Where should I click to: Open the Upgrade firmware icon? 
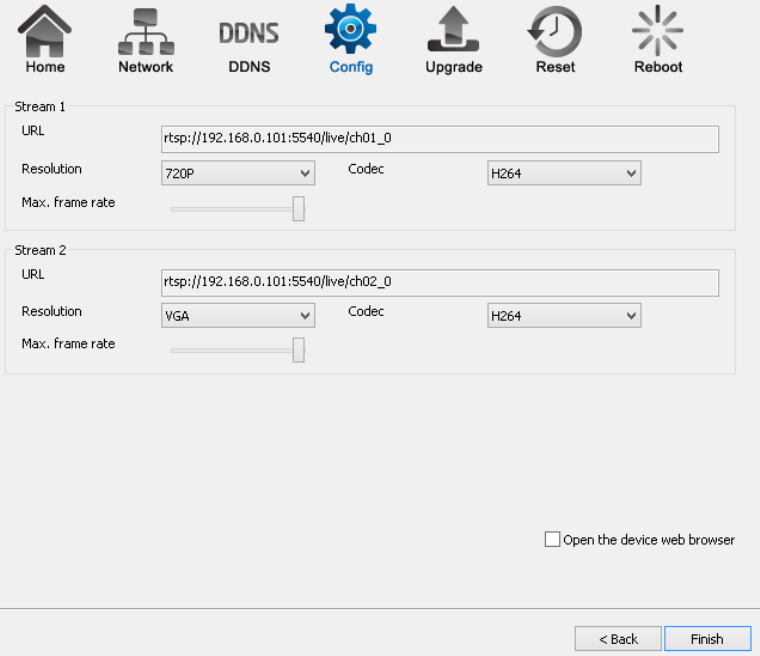[x=454, y=39]
